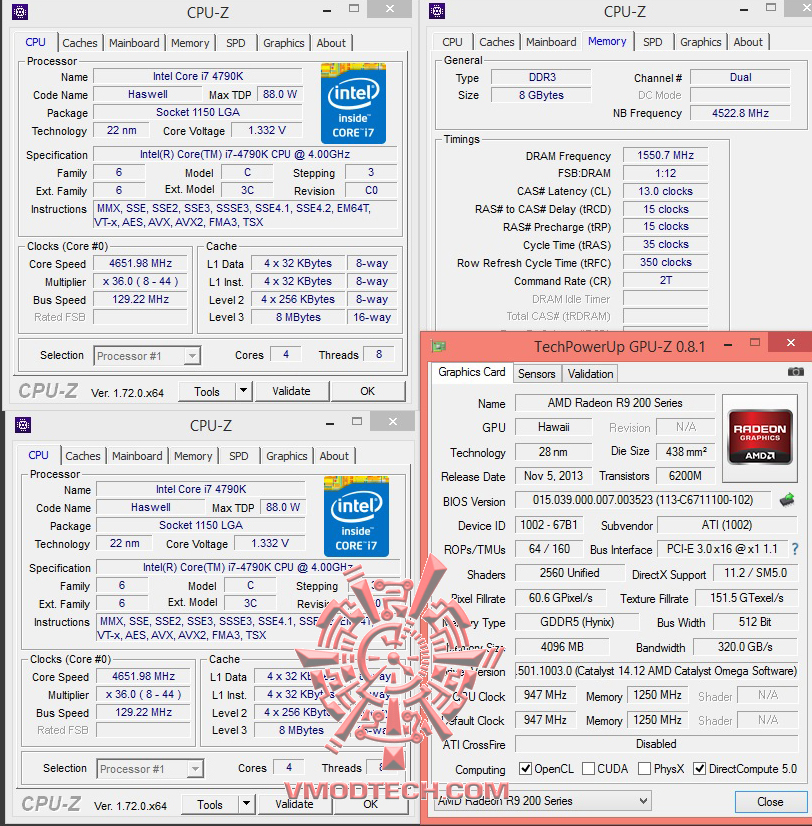Click the CPU-Z app icon in top-left window title bar
Viewport: 812px width, 826px height.
[19, 12]
